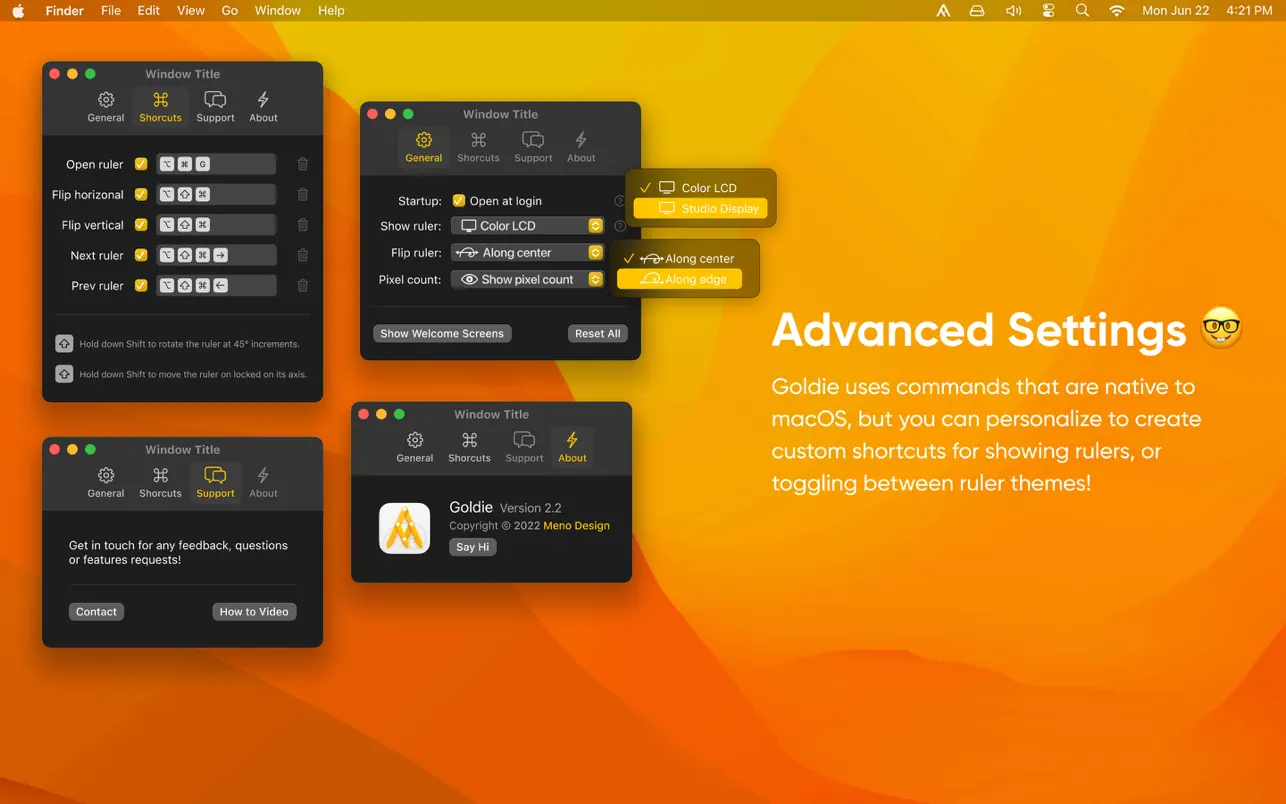Choose Along edge in the flip menu
The height and width of the screenshot is (804, 1286).
[680, 280]
